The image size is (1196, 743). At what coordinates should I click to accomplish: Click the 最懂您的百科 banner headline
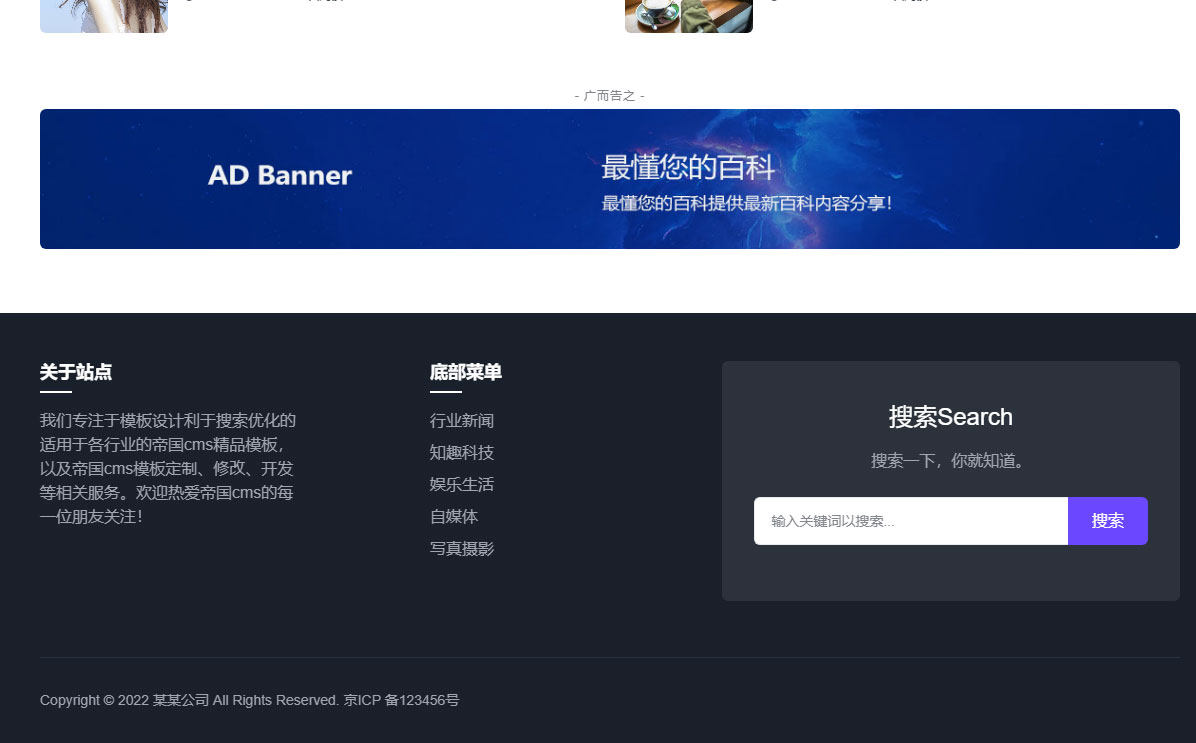(688, 167)
